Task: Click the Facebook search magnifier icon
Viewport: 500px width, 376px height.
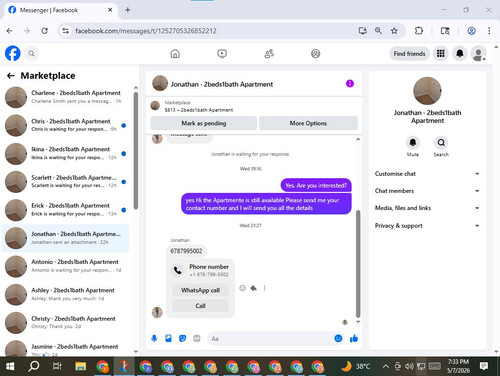Action: tap(31, 53)
